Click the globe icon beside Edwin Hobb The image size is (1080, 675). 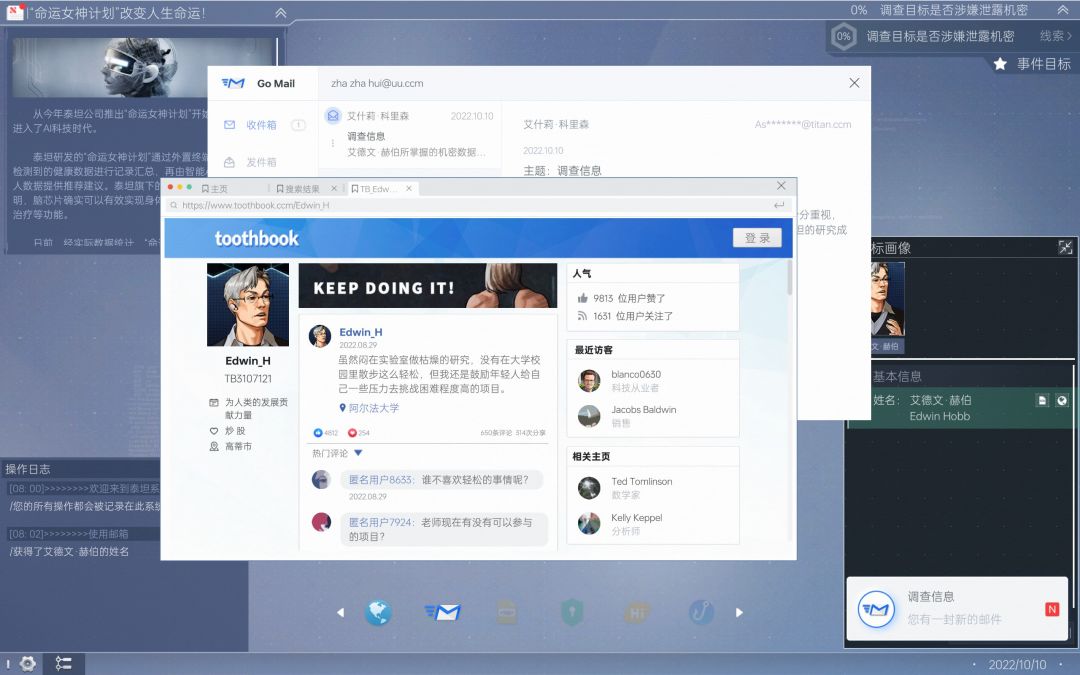pyautogui.click(x=1062, y=400)
